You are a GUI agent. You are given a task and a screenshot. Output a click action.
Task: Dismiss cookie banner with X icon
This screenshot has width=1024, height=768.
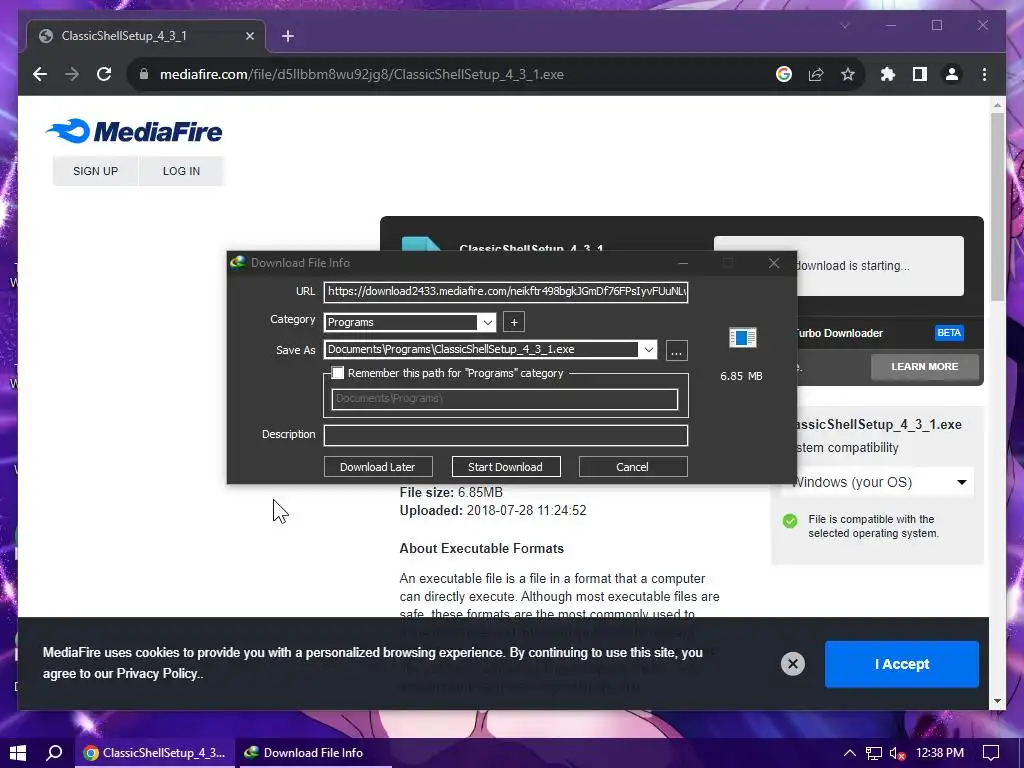point(793,664)
